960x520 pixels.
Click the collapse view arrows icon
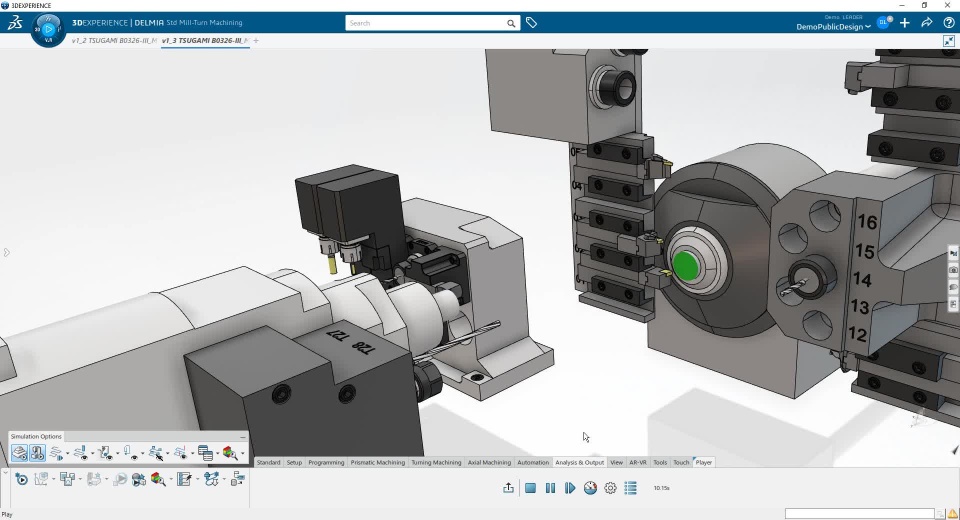(948, 41)
